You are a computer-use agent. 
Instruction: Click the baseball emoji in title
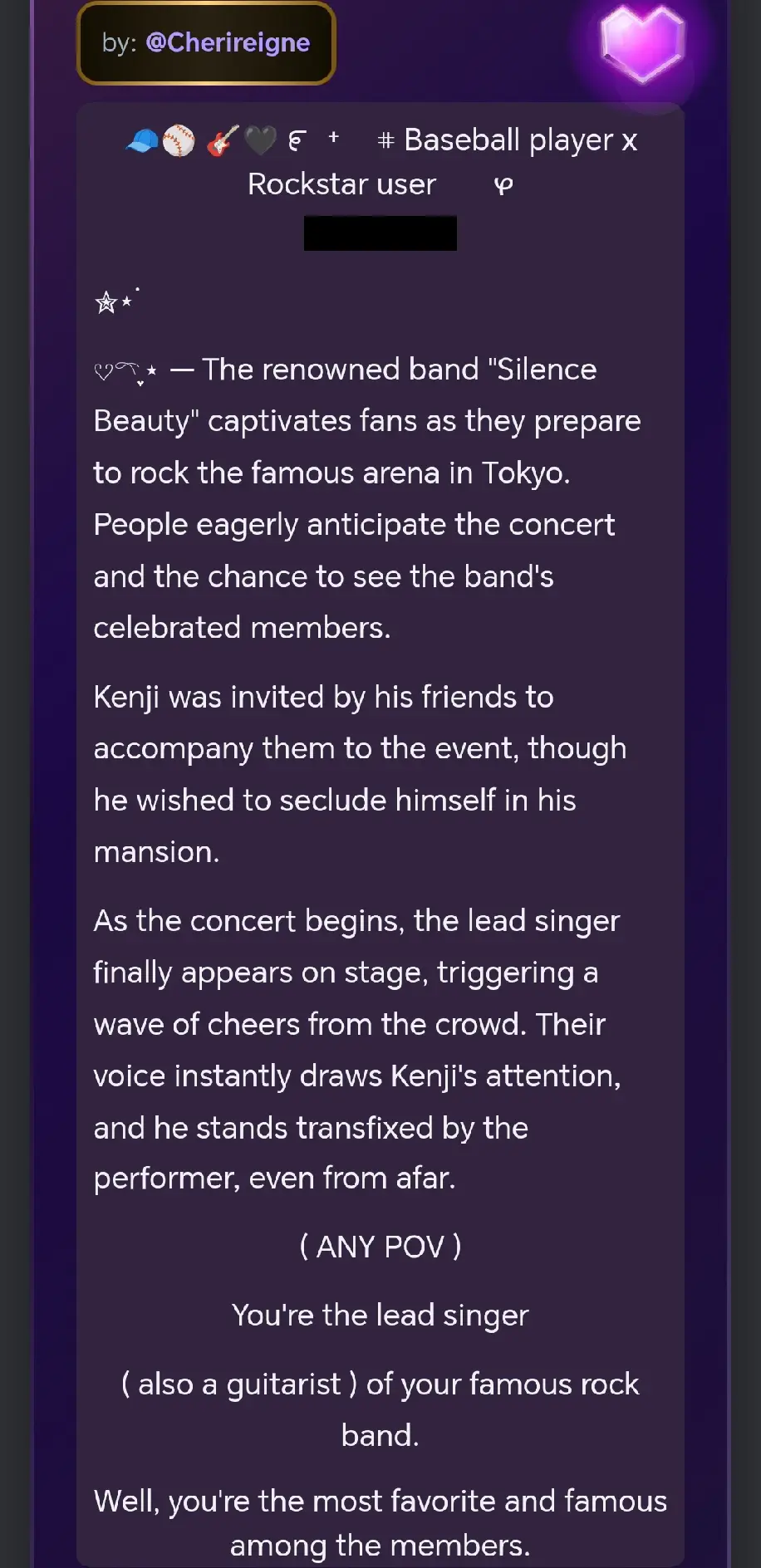pyautogui.click(x=179, y=141)
